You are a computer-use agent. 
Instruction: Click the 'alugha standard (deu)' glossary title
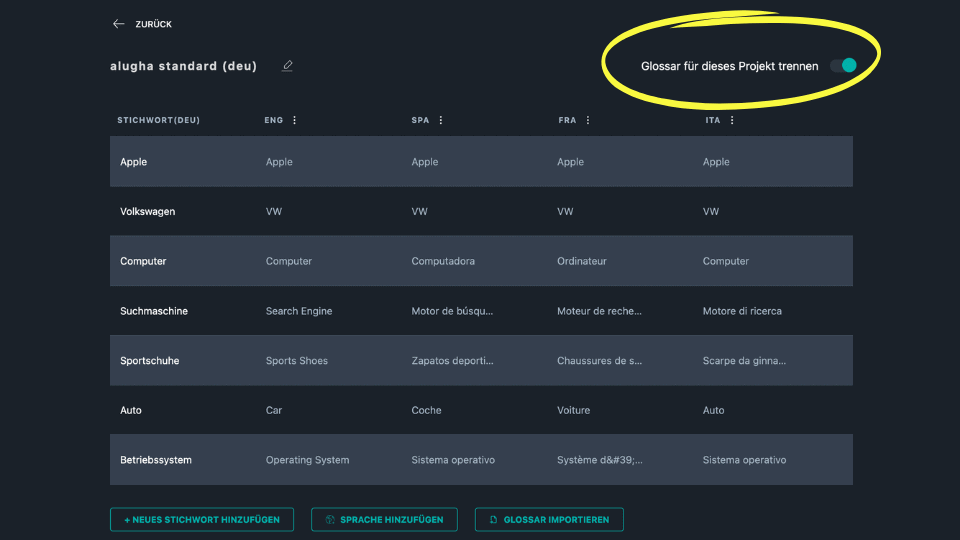183,66
